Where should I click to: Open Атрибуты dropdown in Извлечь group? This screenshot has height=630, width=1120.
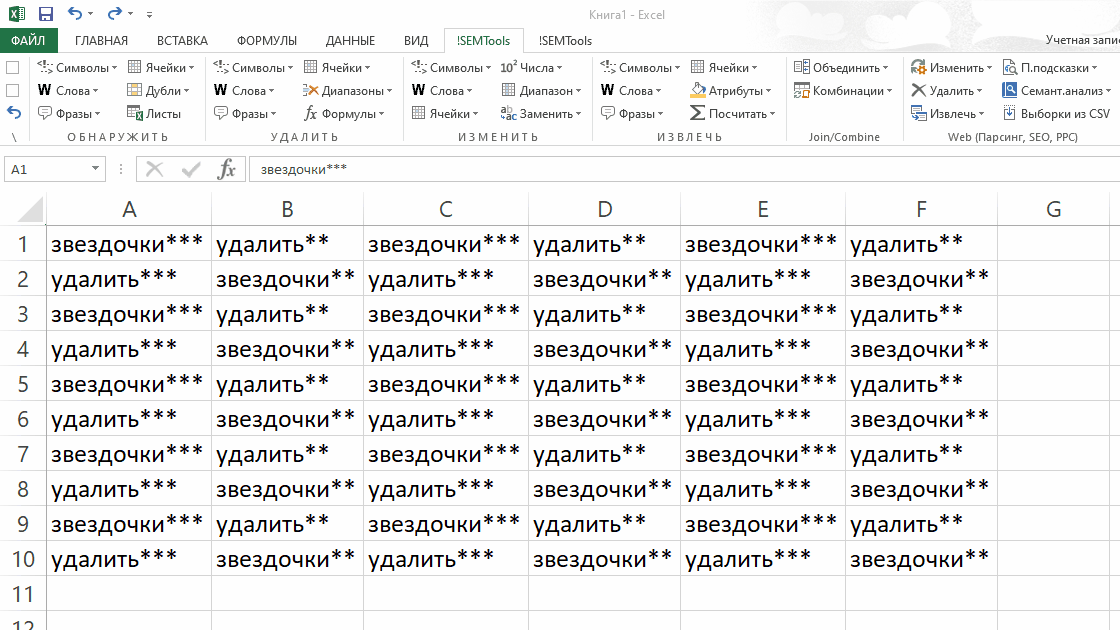pyautogui.click(x=731, y=91)
